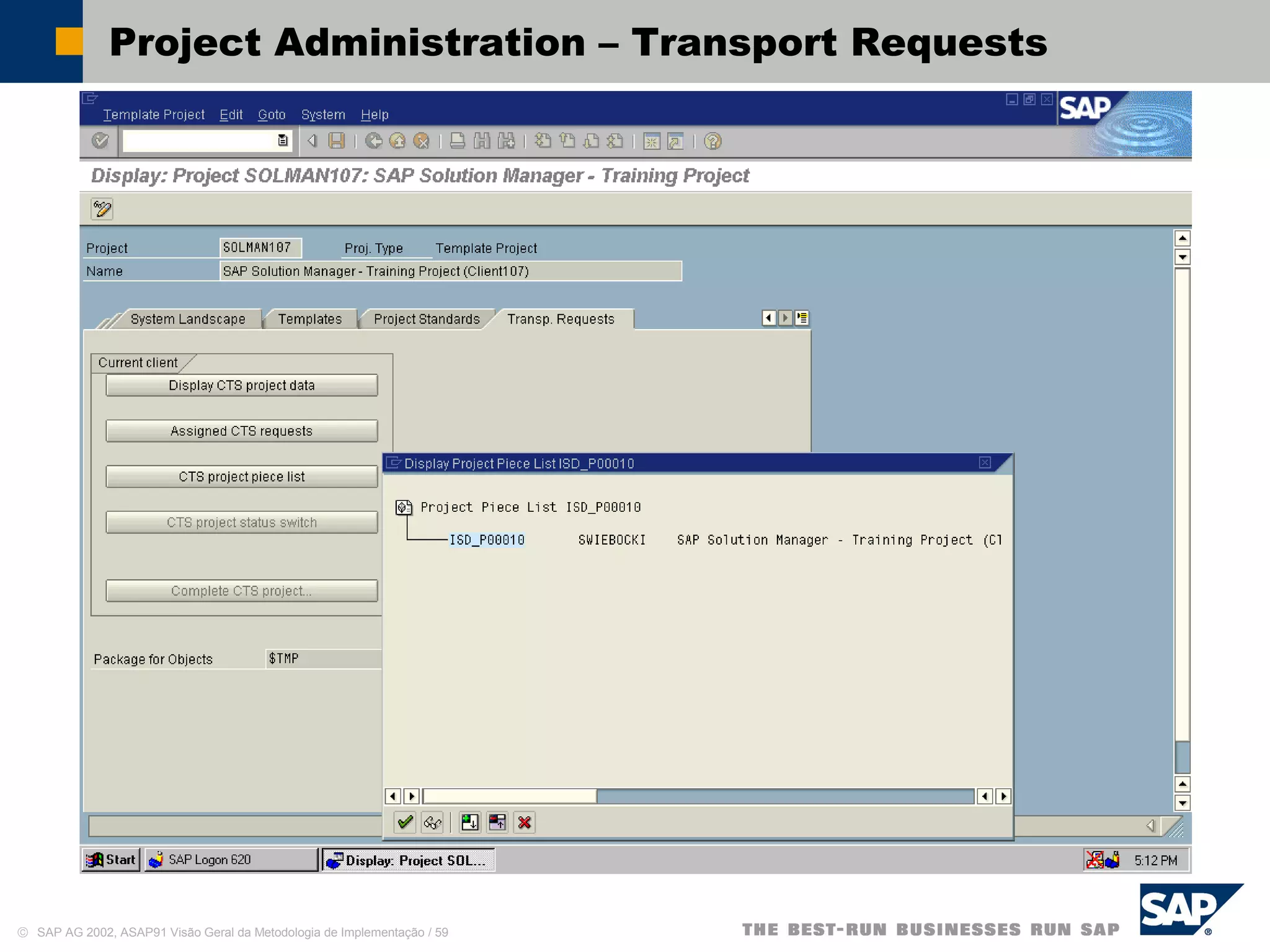Click Complete CTS project... button

(x=242, y=591)
